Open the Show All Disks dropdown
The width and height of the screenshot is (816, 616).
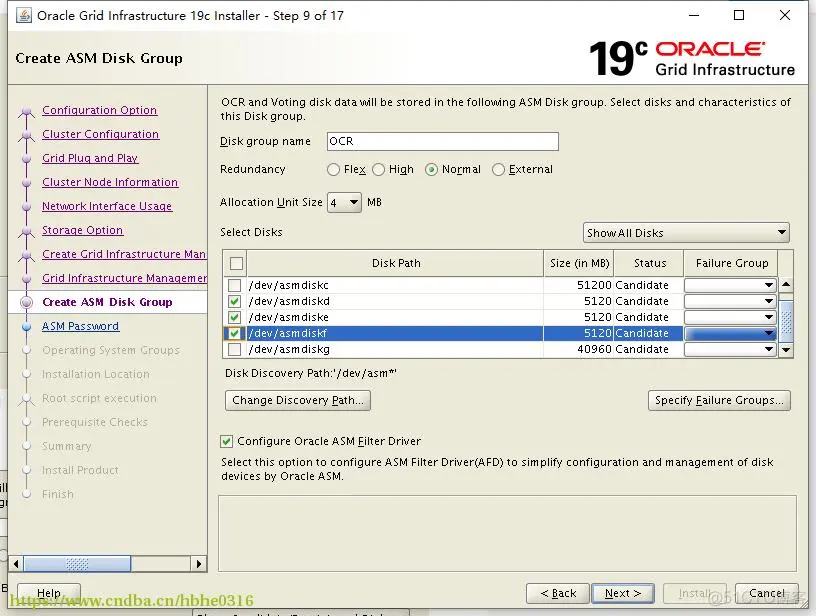point(686,233)
